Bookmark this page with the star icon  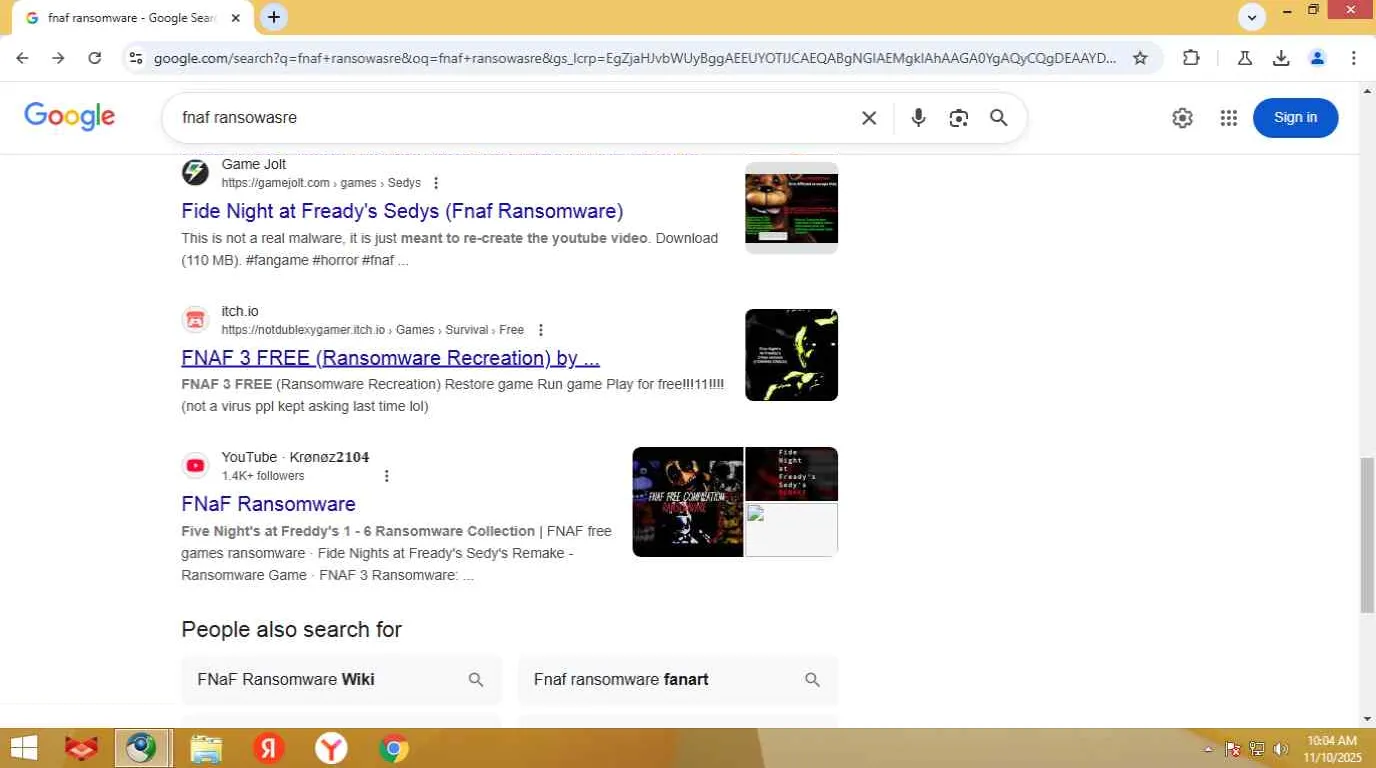click(1140, 58)
